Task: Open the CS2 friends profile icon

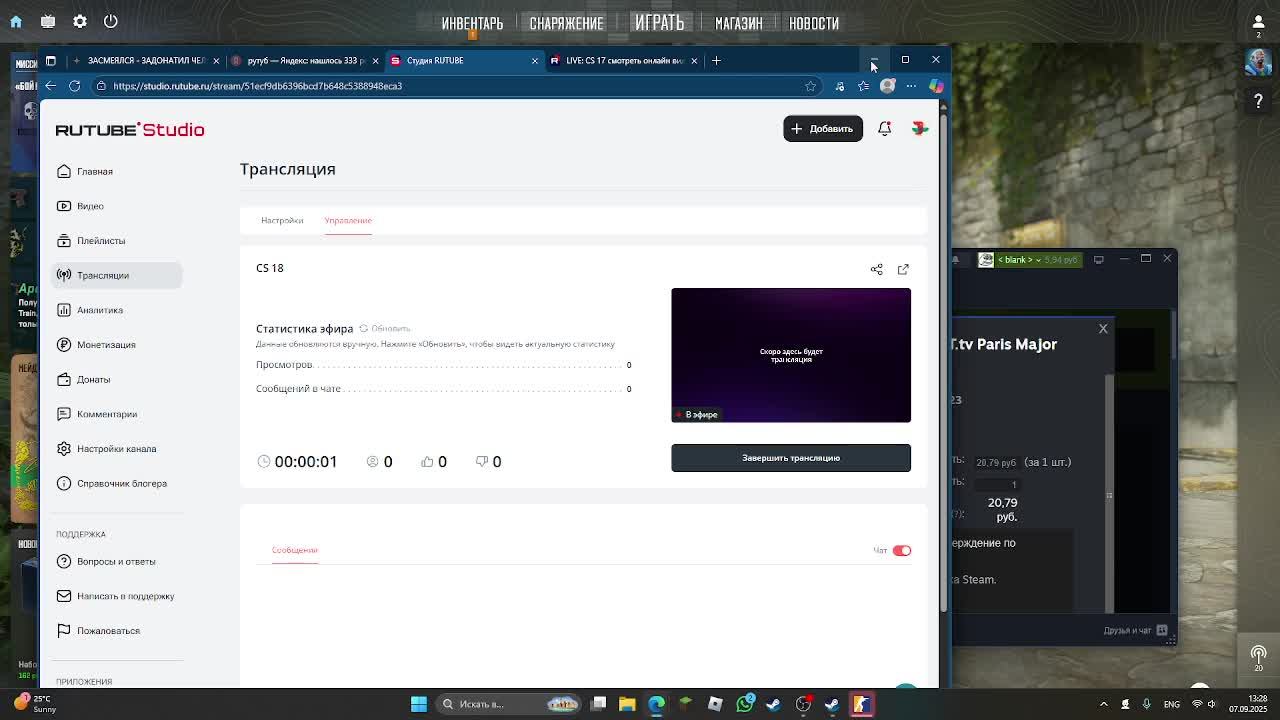Action: click(1259, 21)
